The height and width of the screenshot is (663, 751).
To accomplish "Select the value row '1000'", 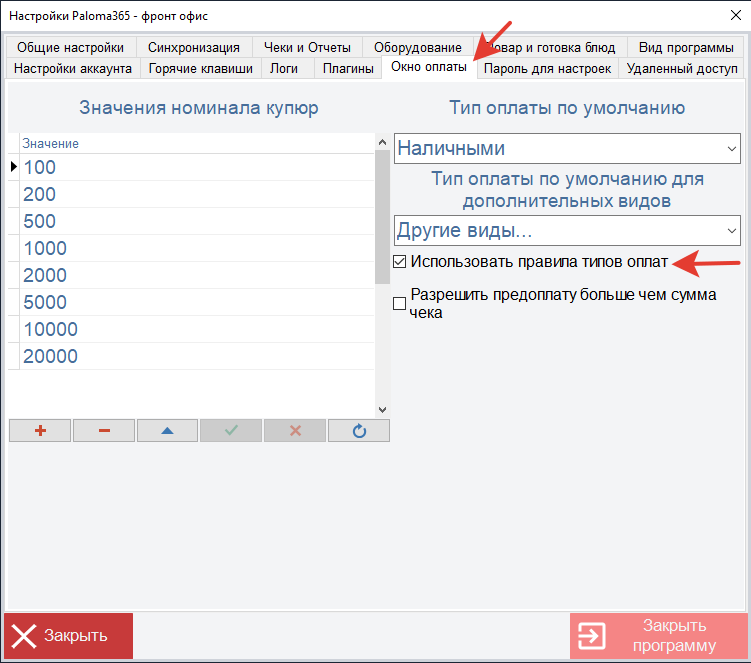I will pyautogui.click(x=196, y=248).
